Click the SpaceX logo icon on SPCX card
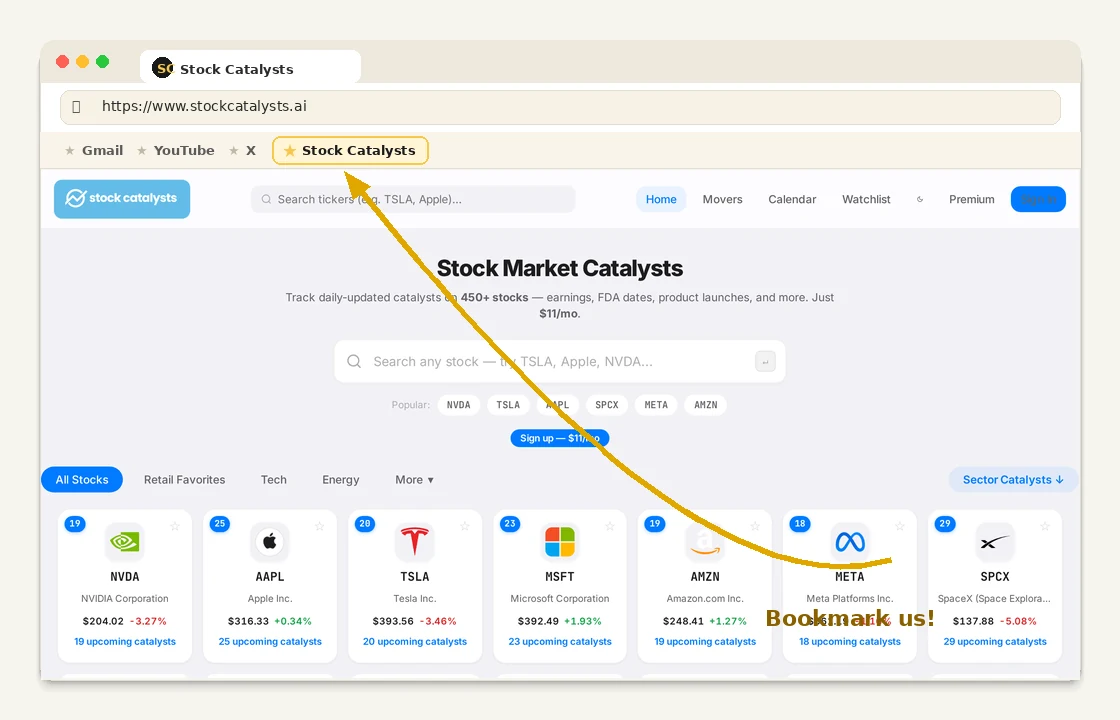Viewport: 1120px width, 720px height. point(995,542)
